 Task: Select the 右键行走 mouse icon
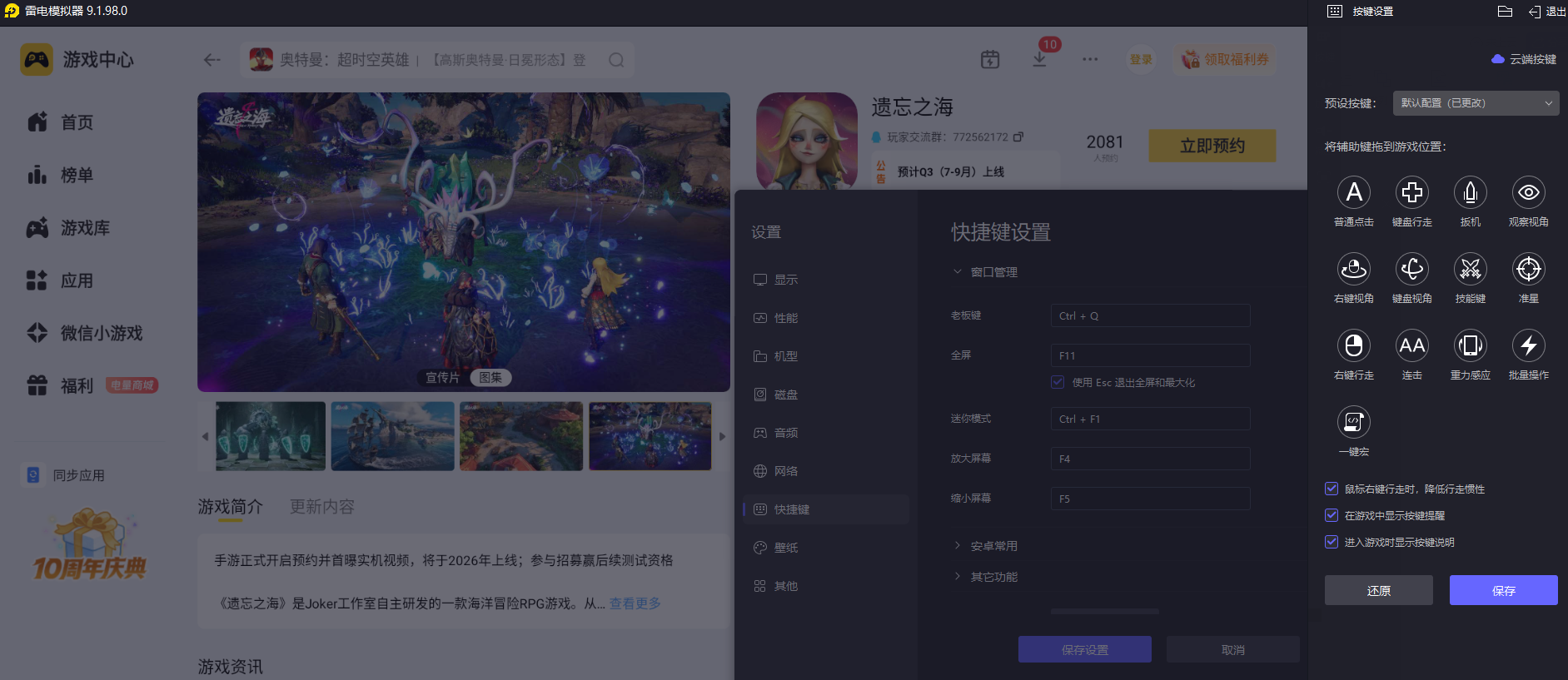(1354, 345)
